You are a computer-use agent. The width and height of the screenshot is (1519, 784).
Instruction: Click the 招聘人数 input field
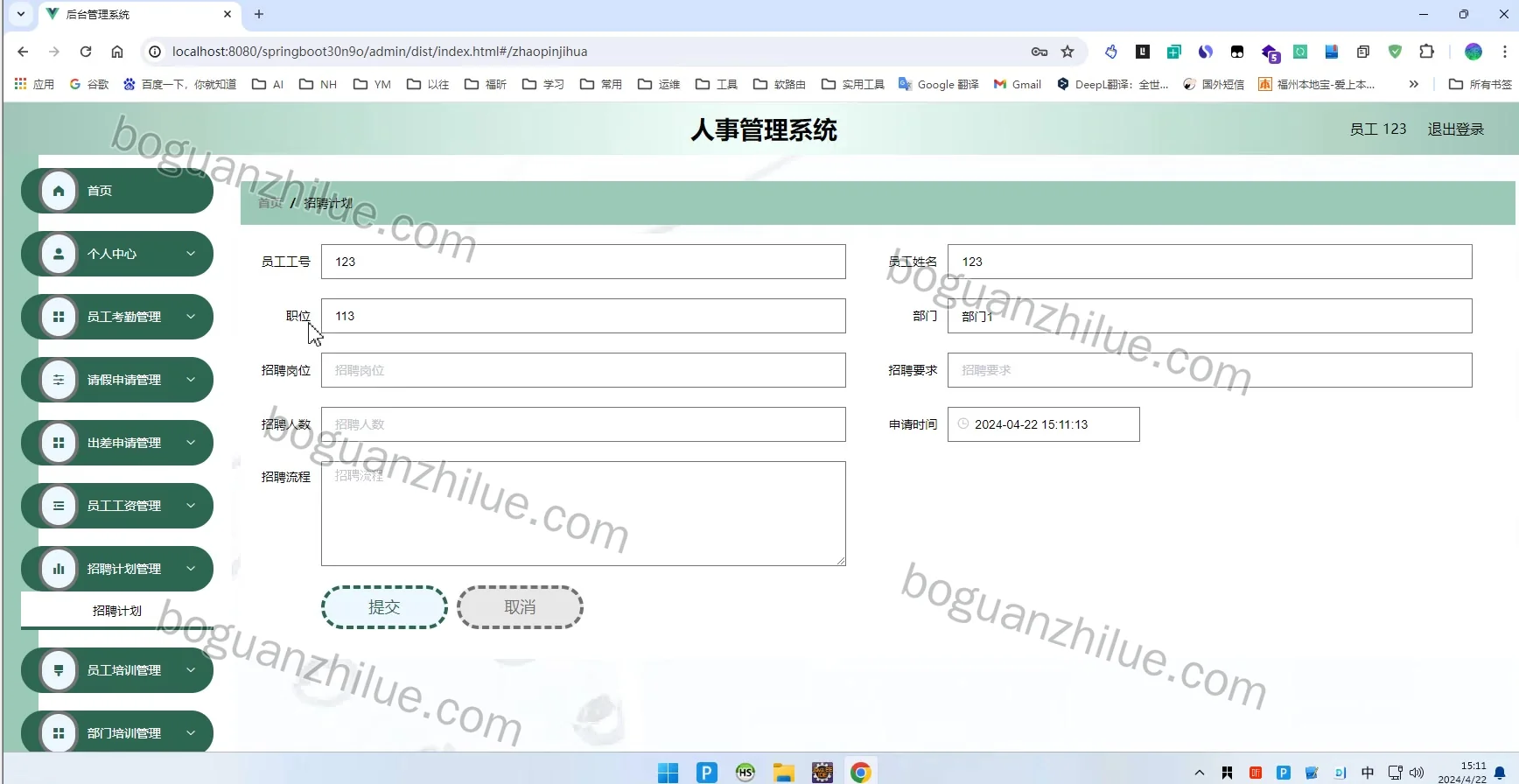click(584, 424)
